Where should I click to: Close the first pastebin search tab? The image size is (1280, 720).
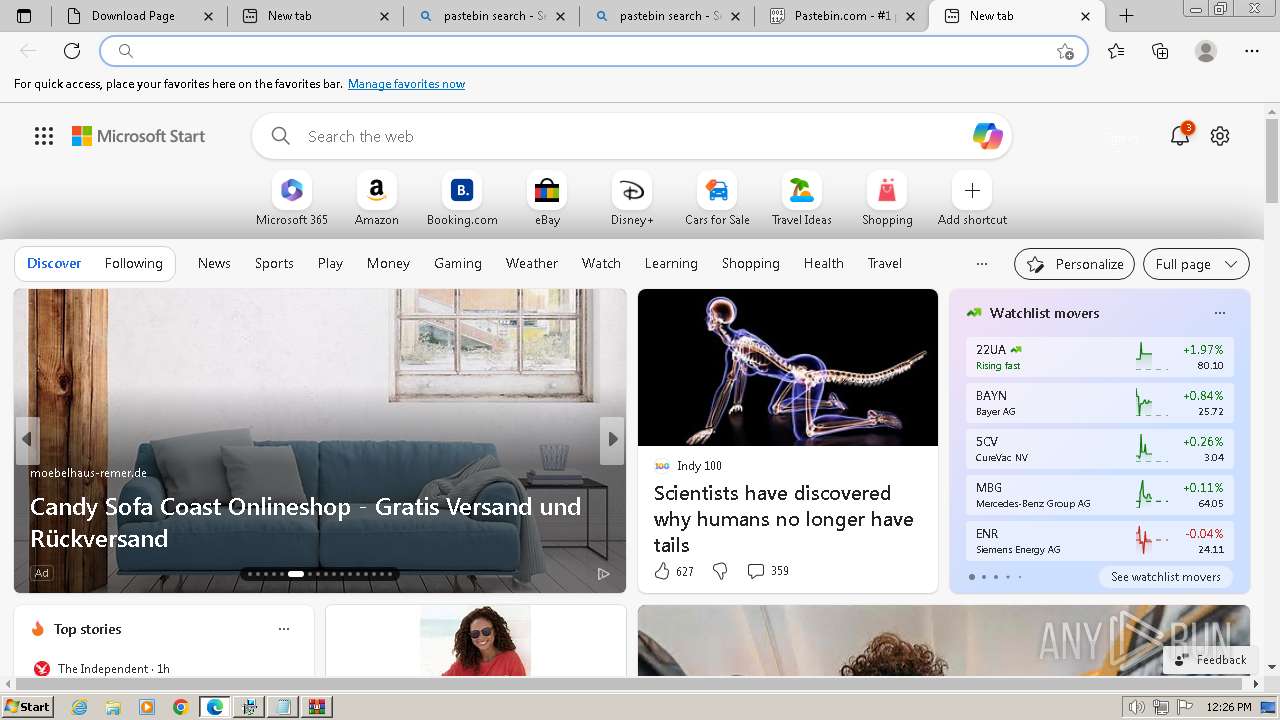[560, 16]
